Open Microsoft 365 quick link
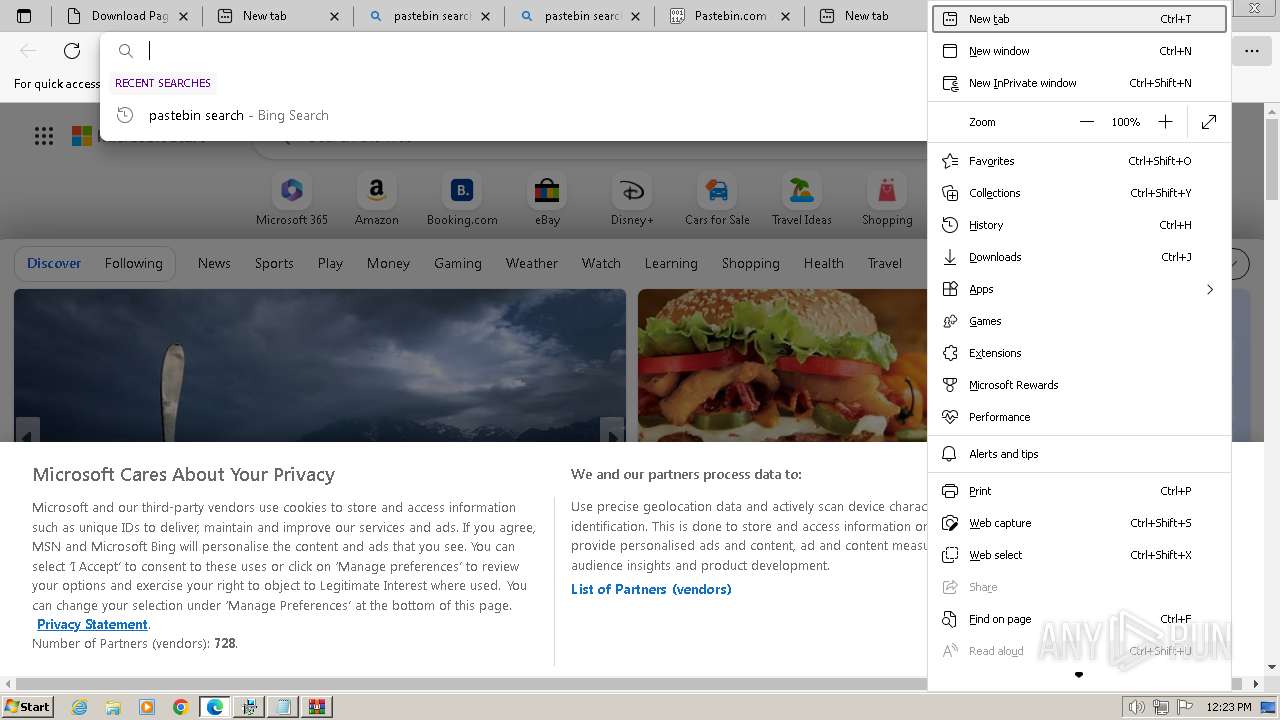This screenshot has height=720, width=1280. 292,200
